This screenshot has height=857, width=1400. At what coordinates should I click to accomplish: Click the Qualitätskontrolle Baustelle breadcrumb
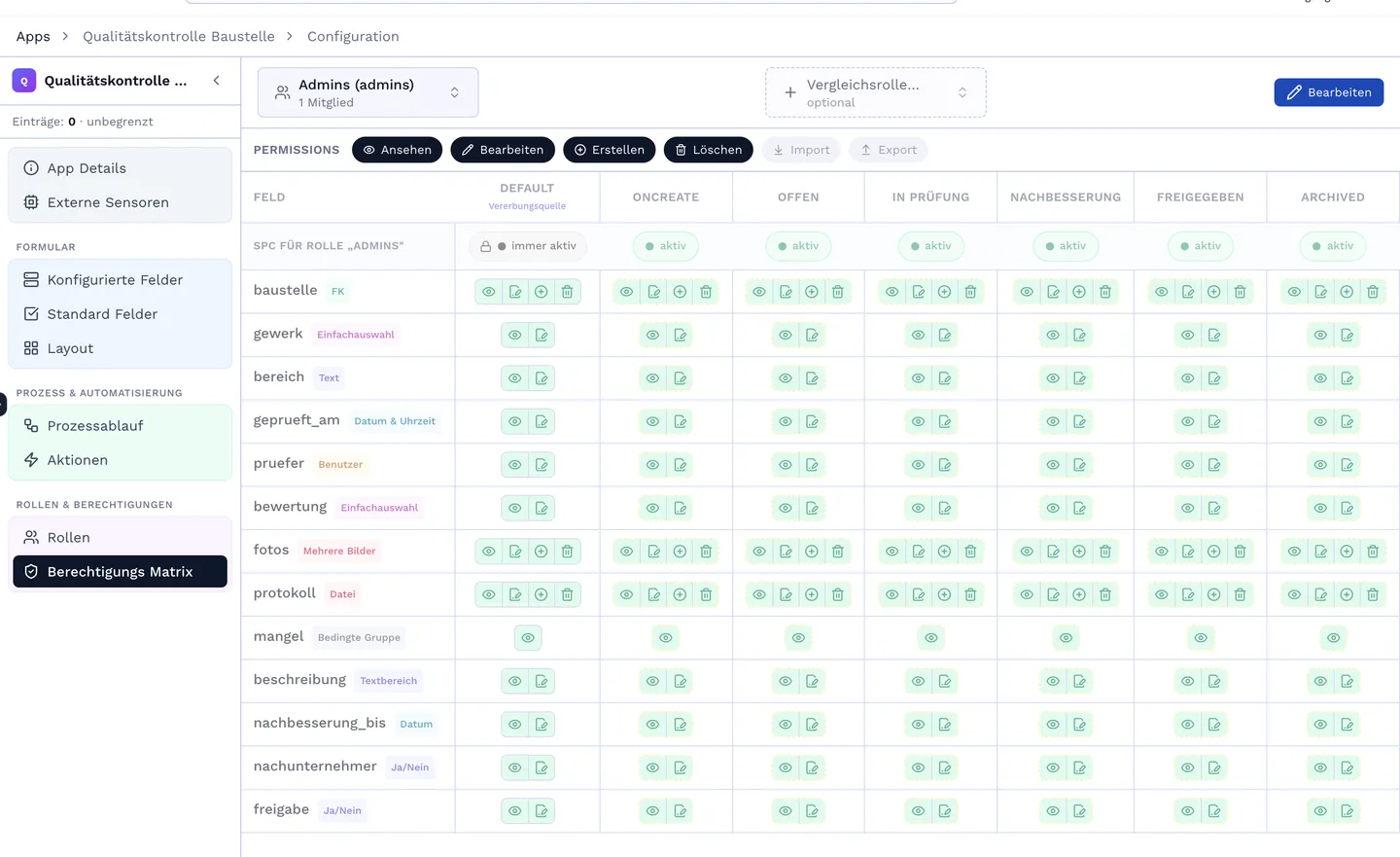pyautogui.click(x=179, y=37)
